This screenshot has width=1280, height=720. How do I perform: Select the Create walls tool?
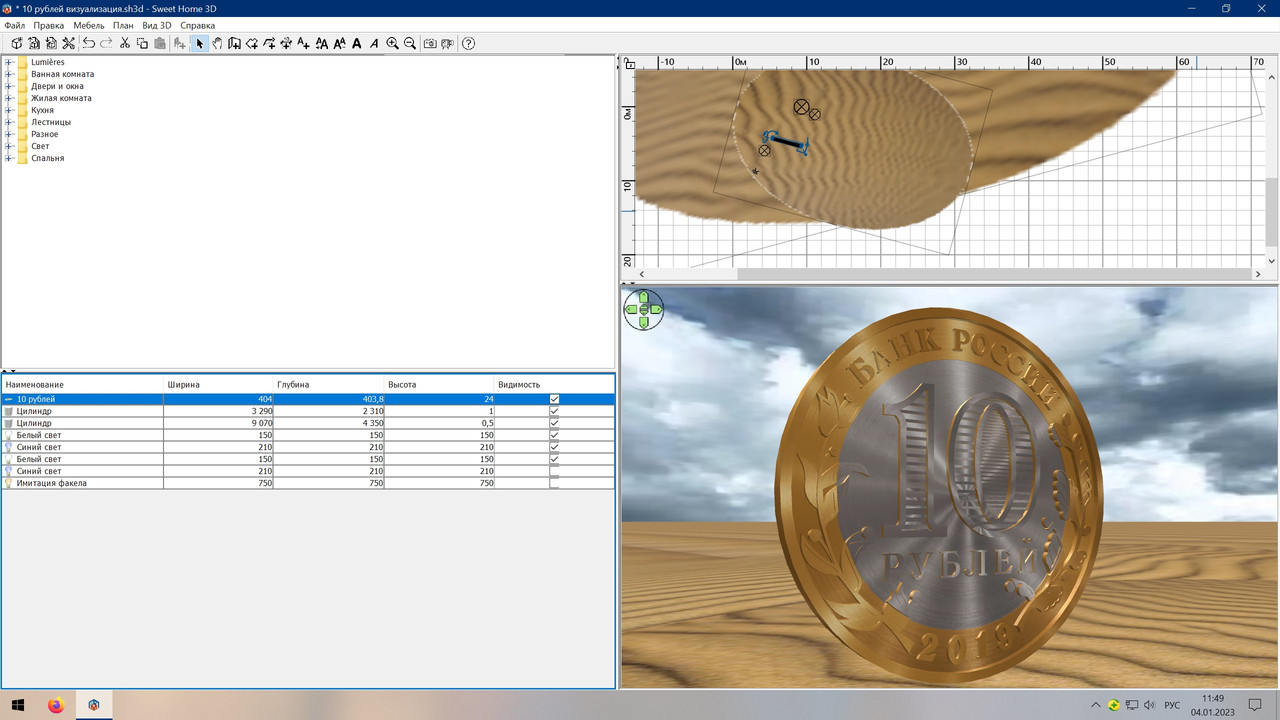pos(235,44)
